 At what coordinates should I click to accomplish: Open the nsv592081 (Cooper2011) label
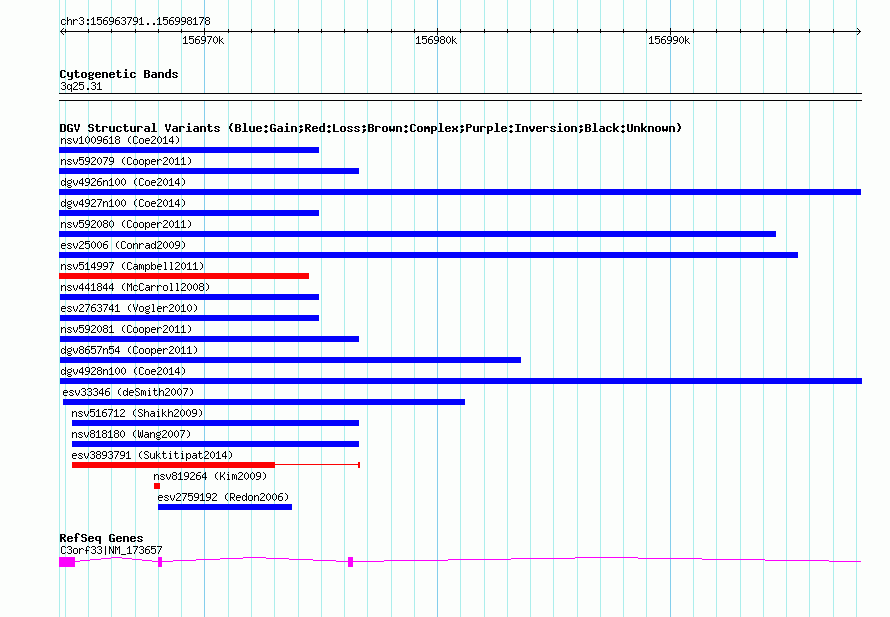click(126, 329)
